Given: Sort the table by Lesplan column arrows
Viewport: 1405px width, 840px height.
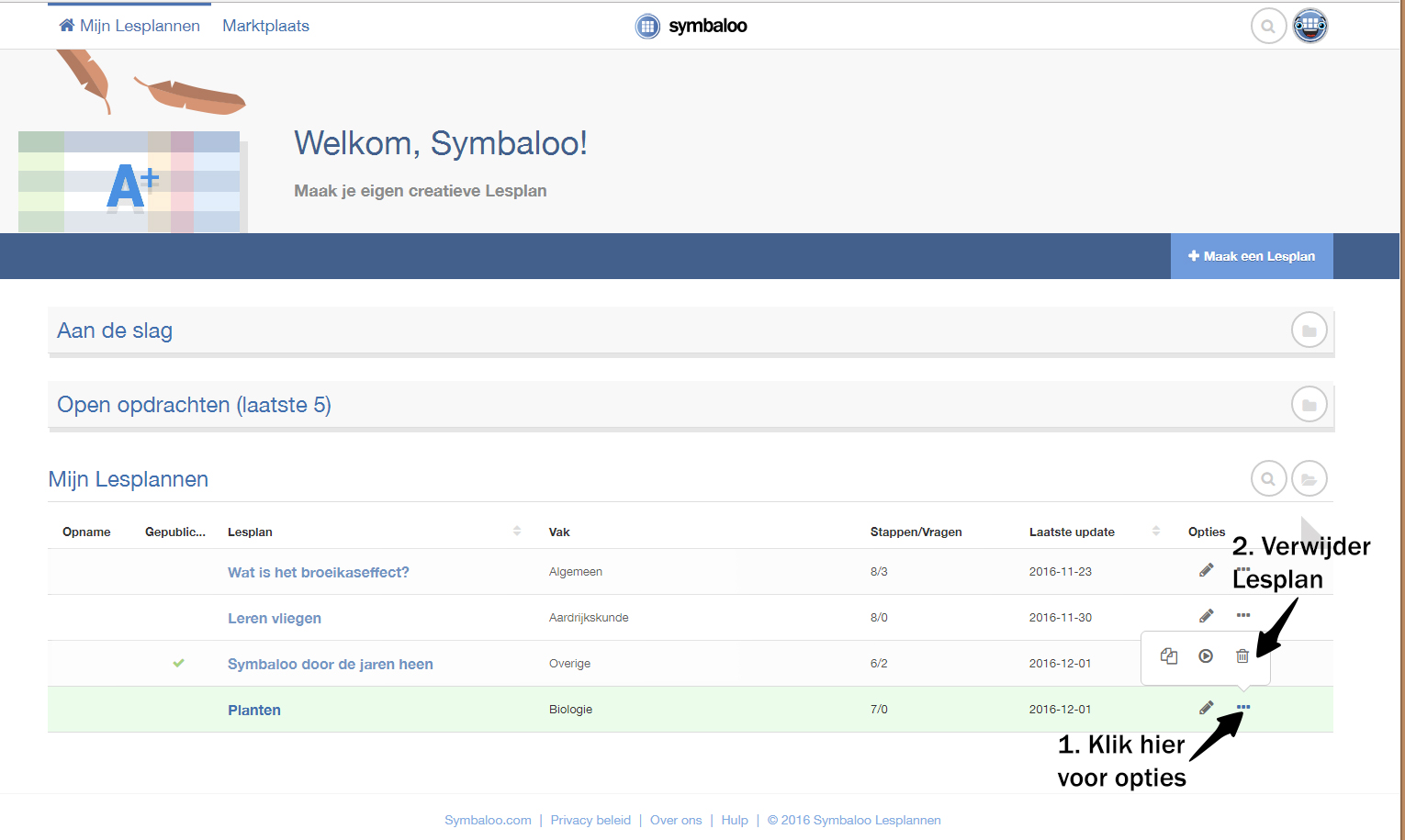Looking at the screenshot, I should [517, 531].
